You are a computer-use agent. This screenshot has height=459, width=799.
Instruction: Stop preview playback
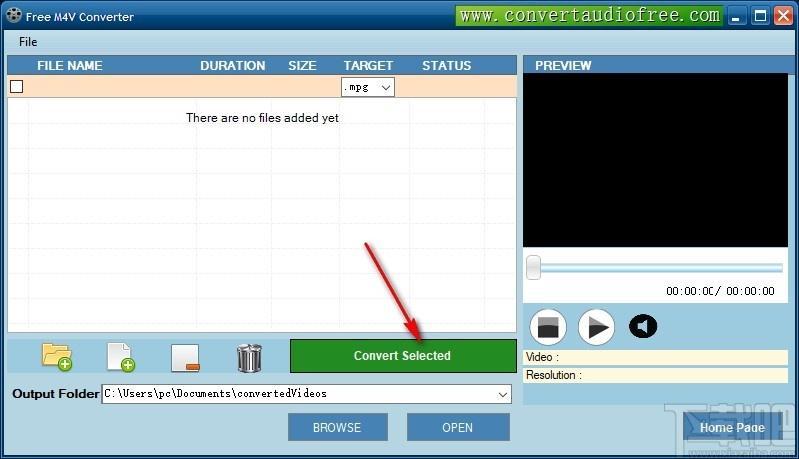coord(548,327)
